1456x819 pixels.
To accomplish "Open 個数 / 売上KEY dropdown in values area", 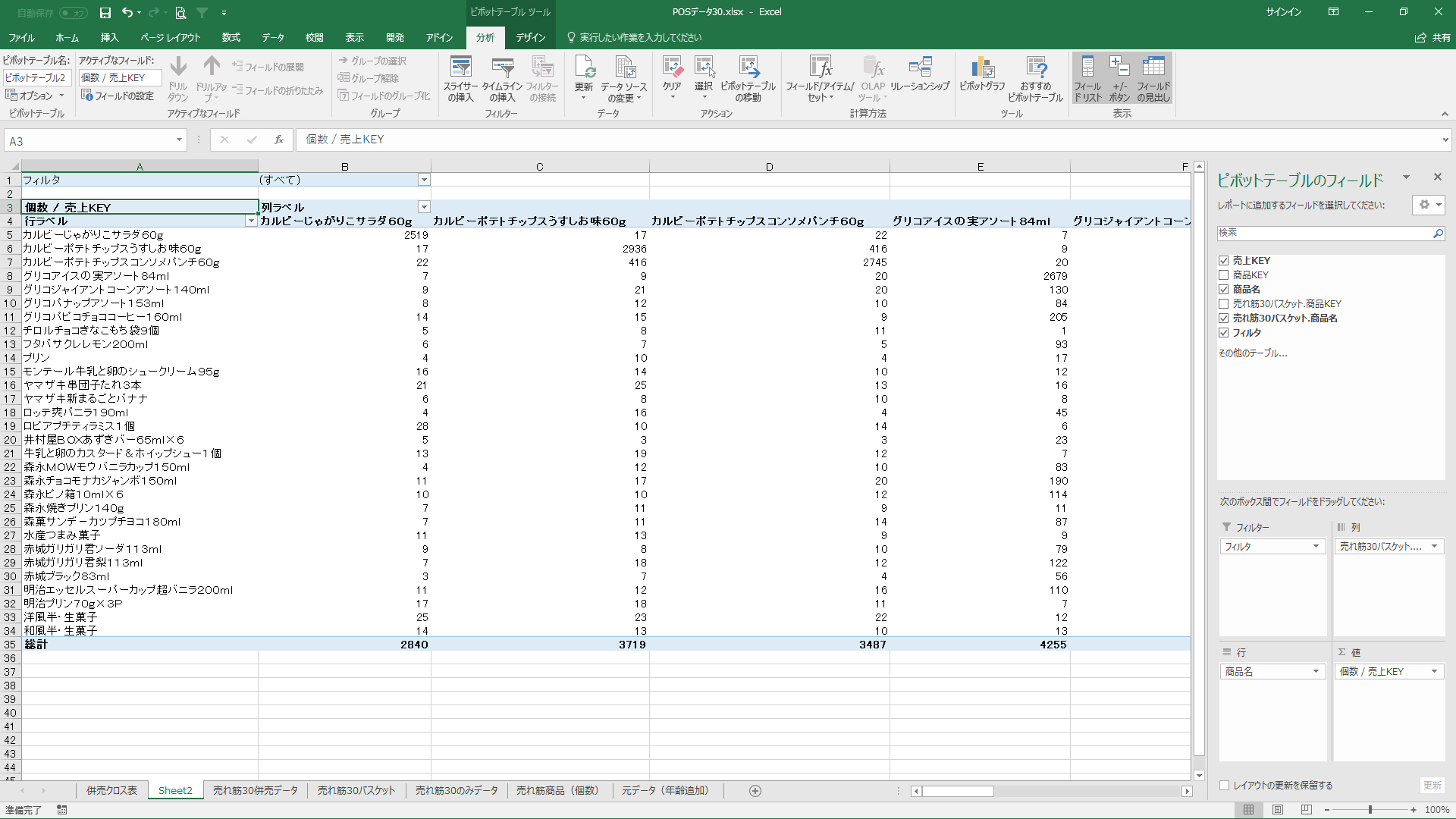I will (x=1434, y=672).
